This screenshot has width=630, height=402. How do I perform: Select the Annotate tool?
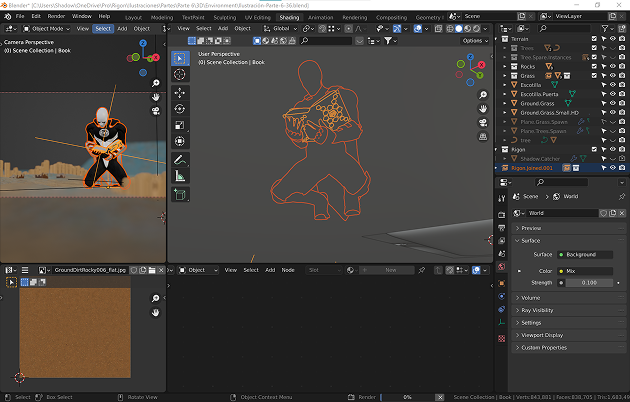click(180, 159)
